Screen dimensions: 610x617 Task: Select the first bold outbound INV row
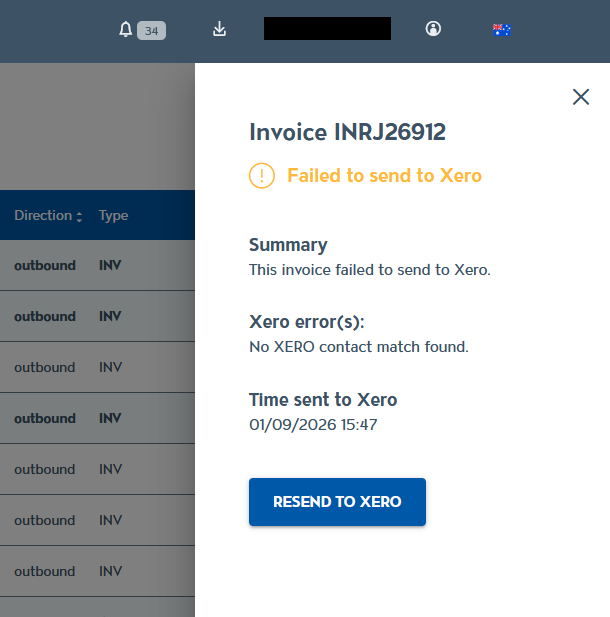[x=97, y=265]
